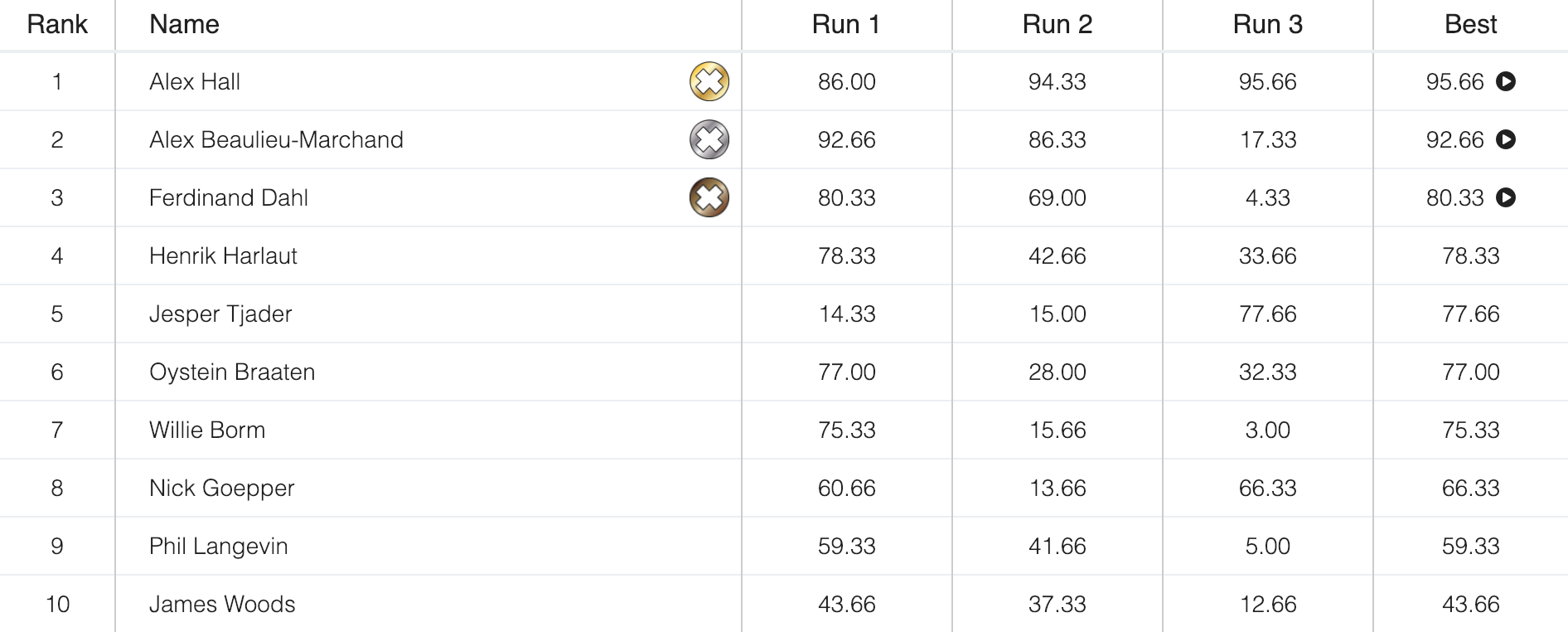The height and width of the screenshot is (632, 1568).
Task: Select the James Woods row
Action: 221,605
